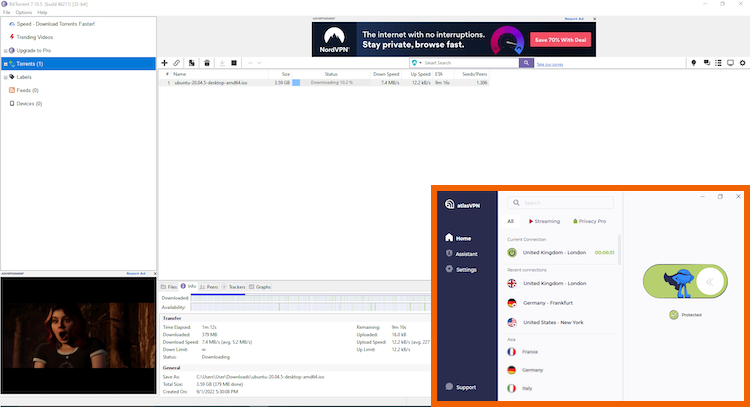This screenshot has width=750, height=407.
Task: Click the Add Torrent plus icon
Action: (165, 63)
